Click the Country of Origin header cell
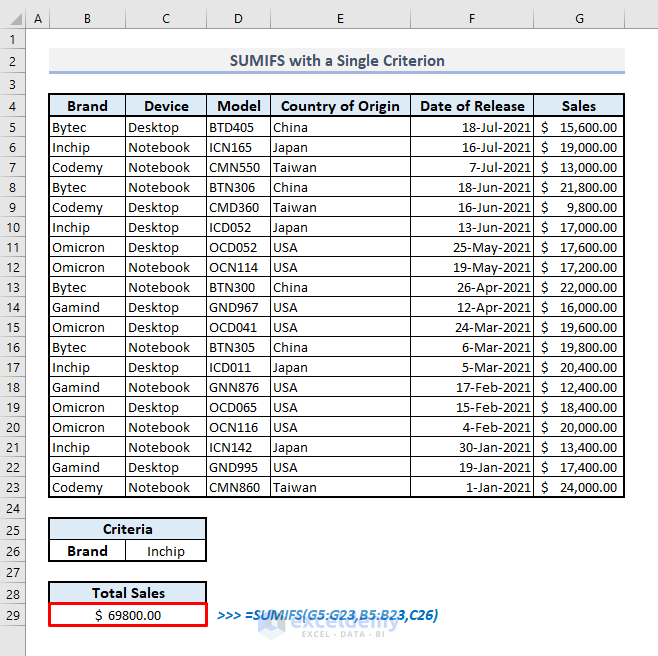The image size is (658, 656). tap(340, 106)
